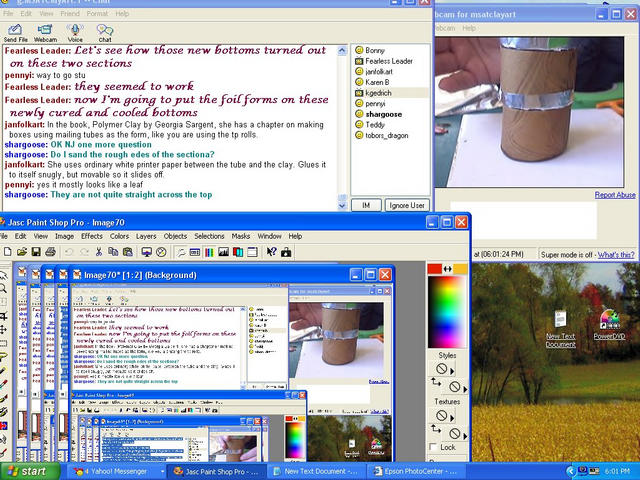Open PowerDVD desktop shortcut
The image size is (640, 480).
click(609, 325)
